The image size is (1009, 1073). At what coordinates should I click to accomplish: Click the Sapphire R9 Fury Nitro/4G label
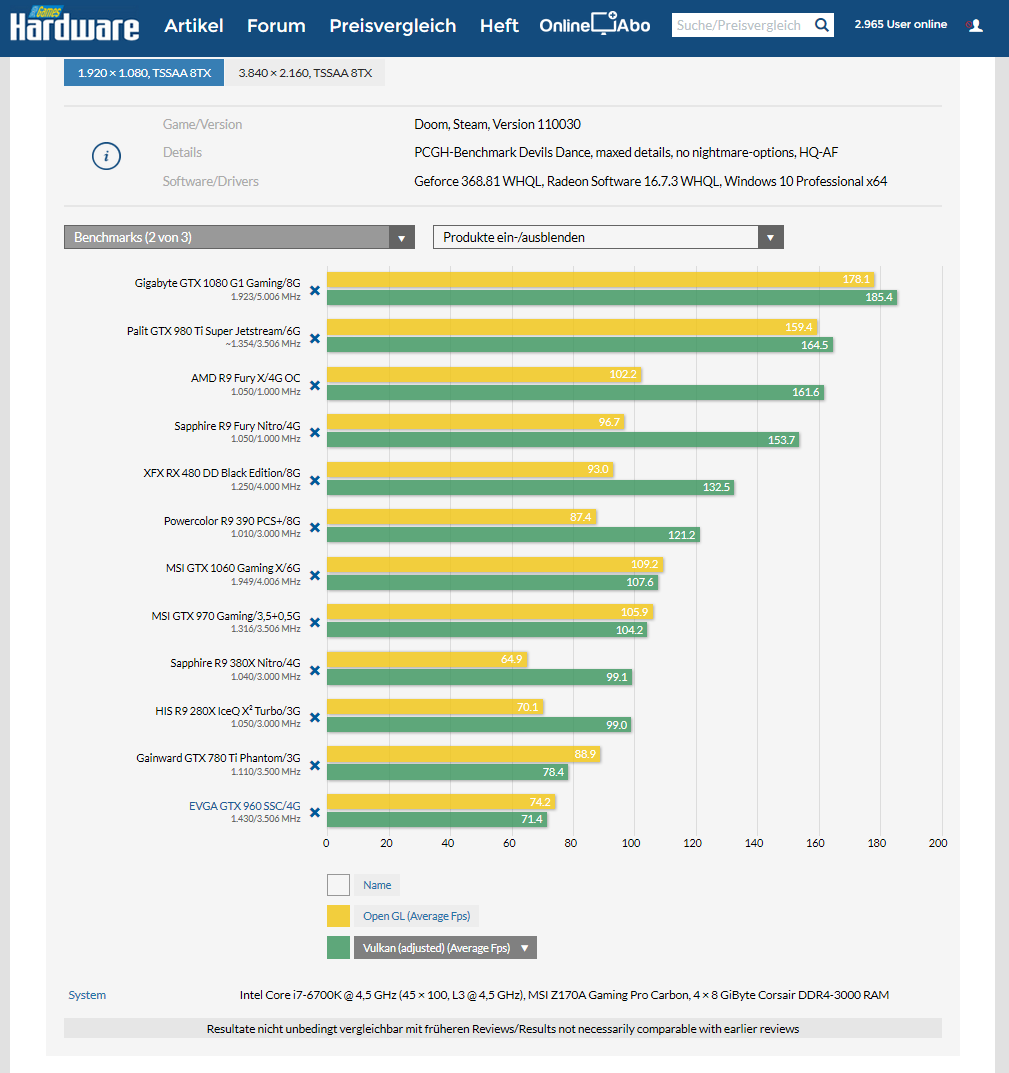(x=238, y=426)
